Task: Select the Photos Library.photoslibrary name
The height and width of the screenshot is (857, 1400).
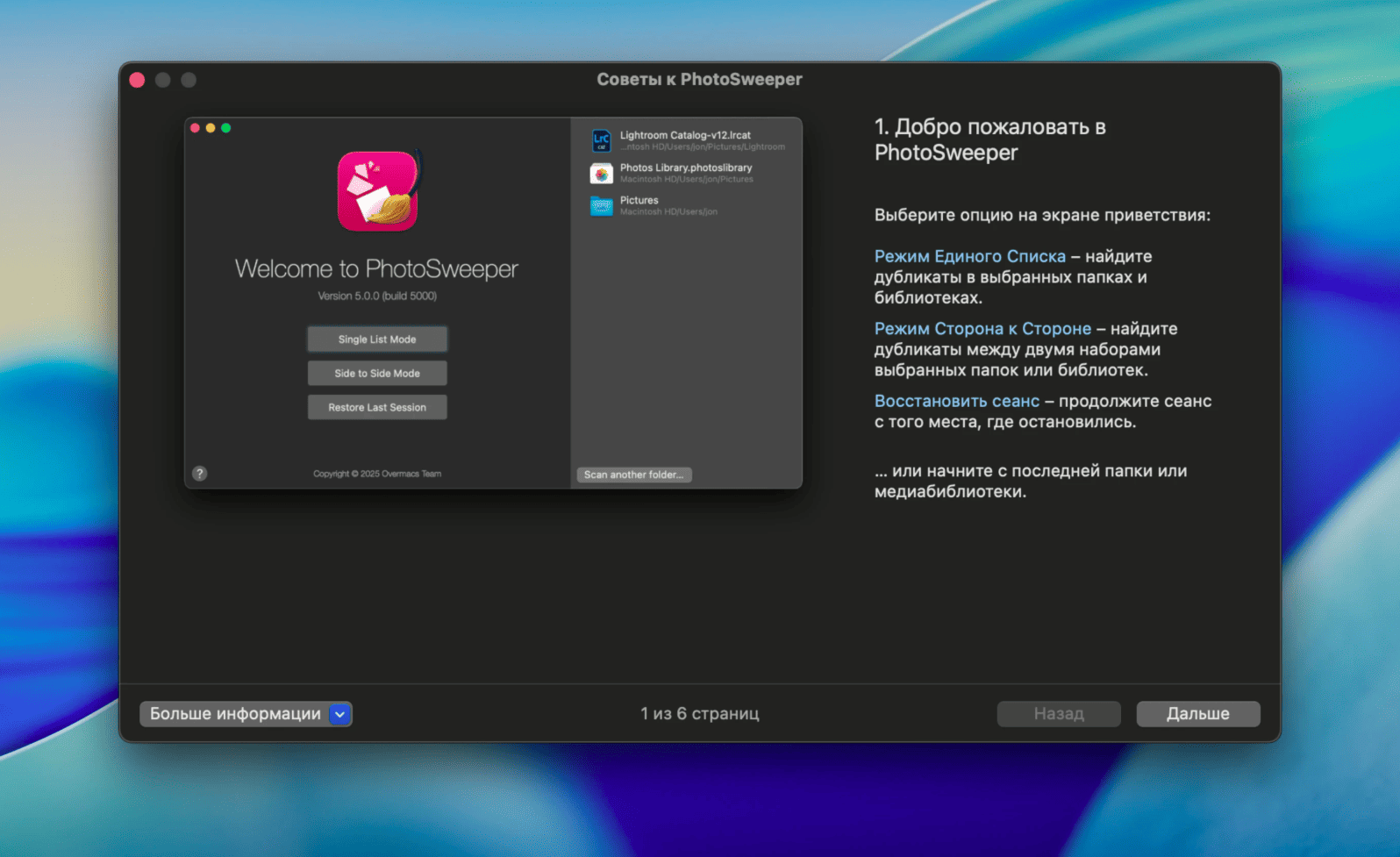Action: click(686, 168)
